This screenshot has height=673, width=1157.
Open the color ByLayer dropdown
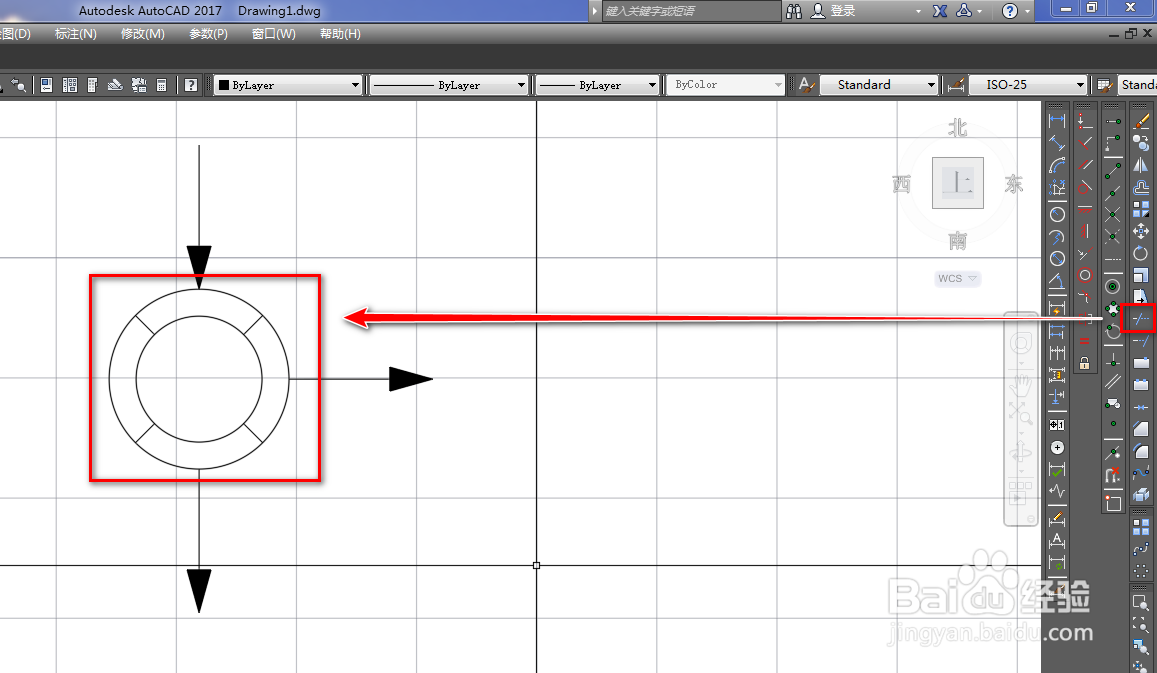[289, 85]
